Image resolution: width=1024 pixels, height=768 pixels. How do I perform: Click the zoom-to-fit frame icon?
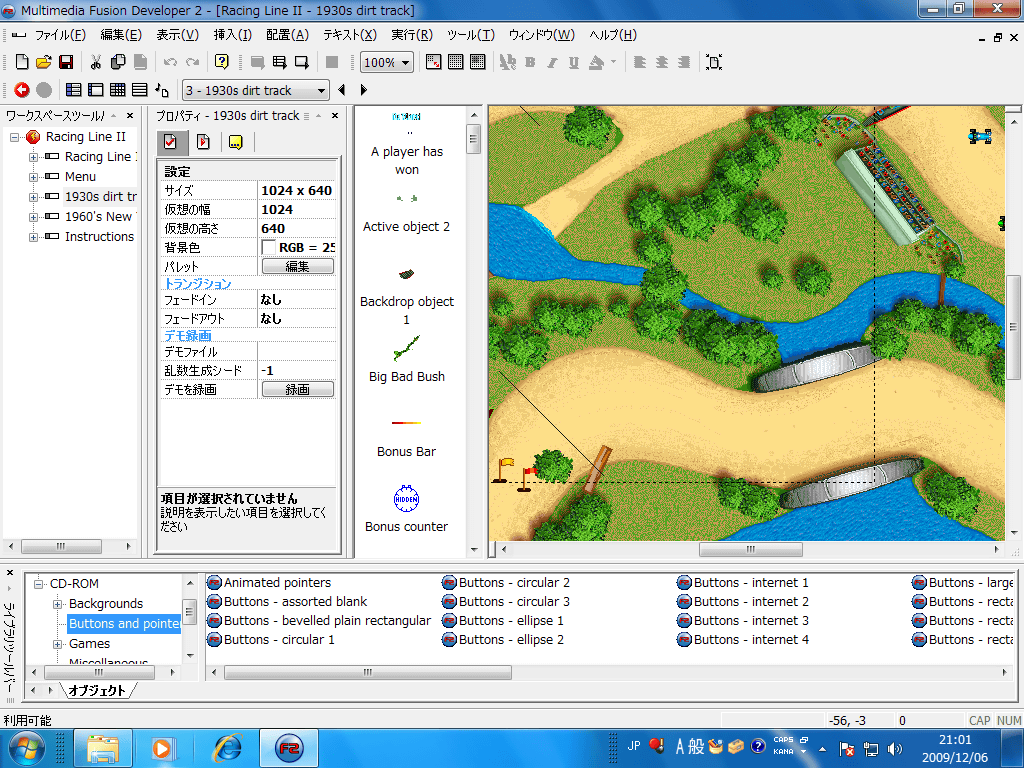click(714, 62)
